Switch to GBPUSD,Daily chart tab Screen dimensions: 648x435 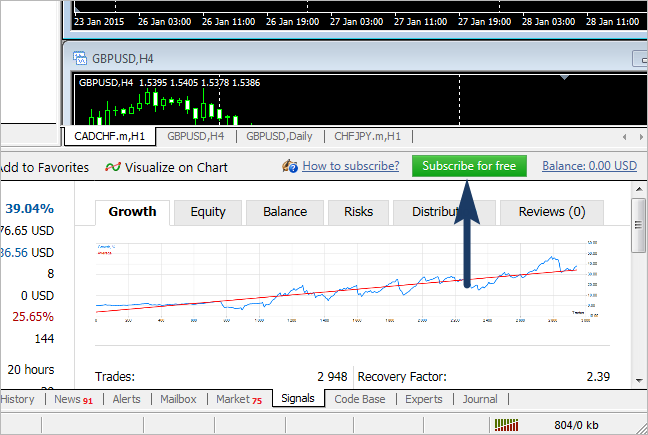click(x=279, y=136)
